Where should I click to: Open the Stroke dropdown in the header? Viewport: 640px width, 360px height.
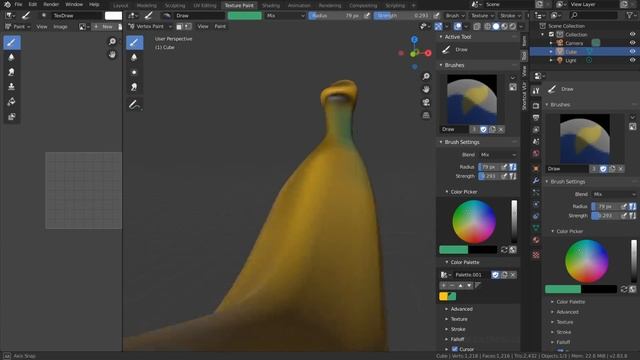click(510, 16)
